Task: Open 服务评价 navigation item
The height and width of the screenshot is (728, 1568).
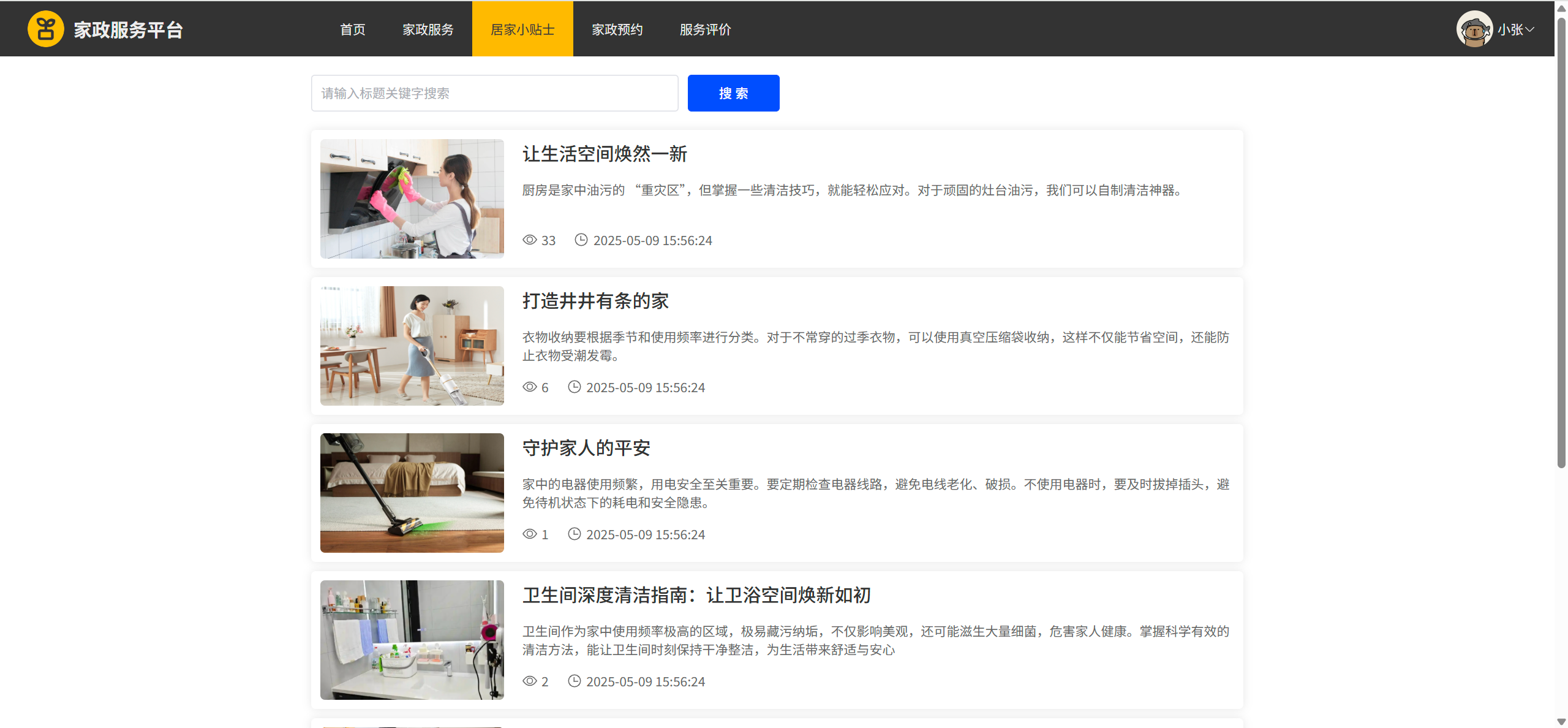Action: pyautogui.click(x=705, y=29)
